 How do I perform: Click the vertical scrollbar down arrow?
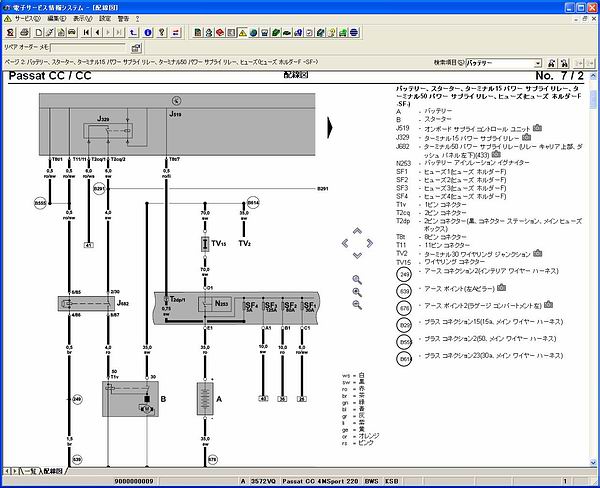point(593,462)
